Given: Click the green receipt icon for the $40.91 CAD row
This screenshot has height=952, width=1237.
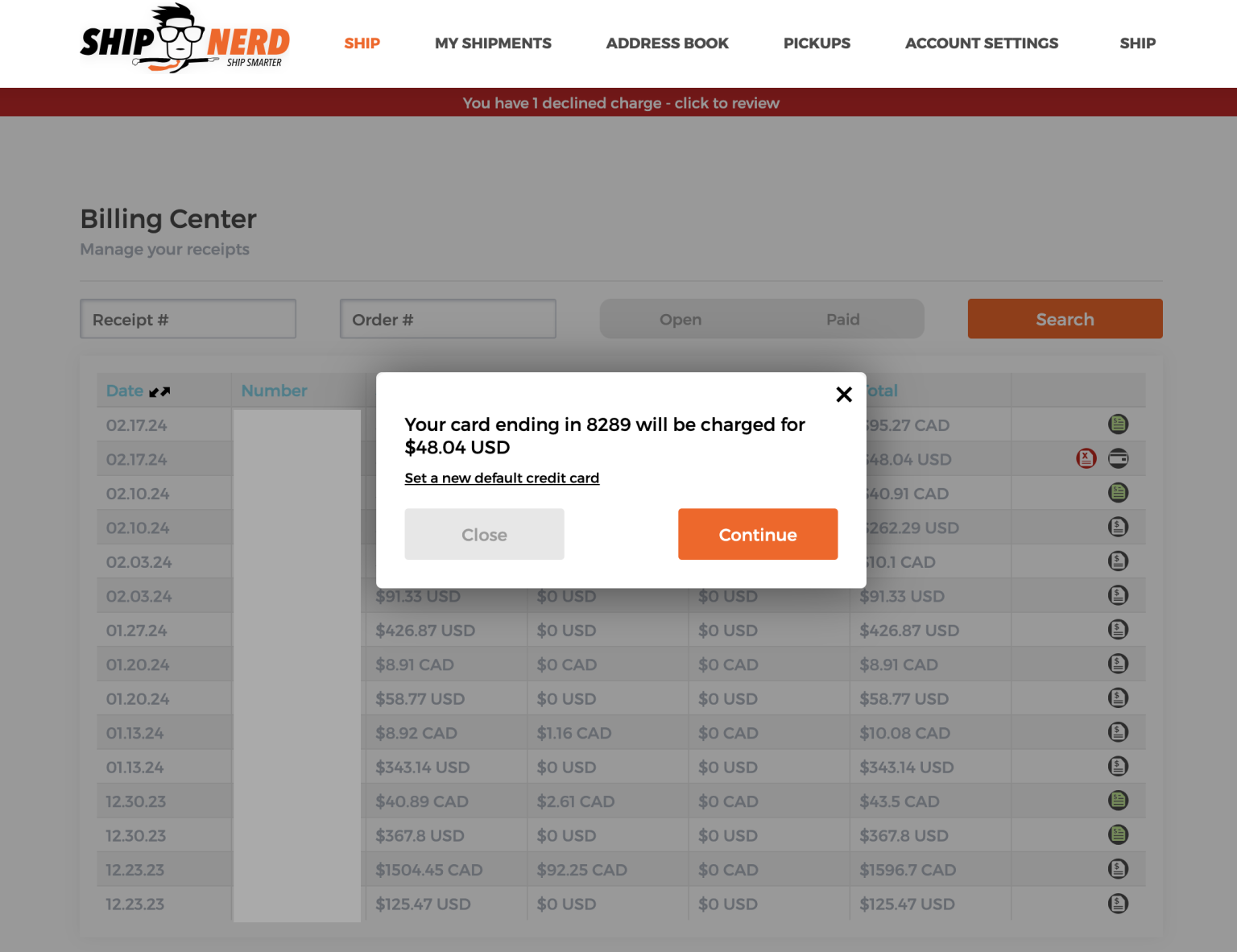Looking at the screenshot, I should coord(1118,492).
